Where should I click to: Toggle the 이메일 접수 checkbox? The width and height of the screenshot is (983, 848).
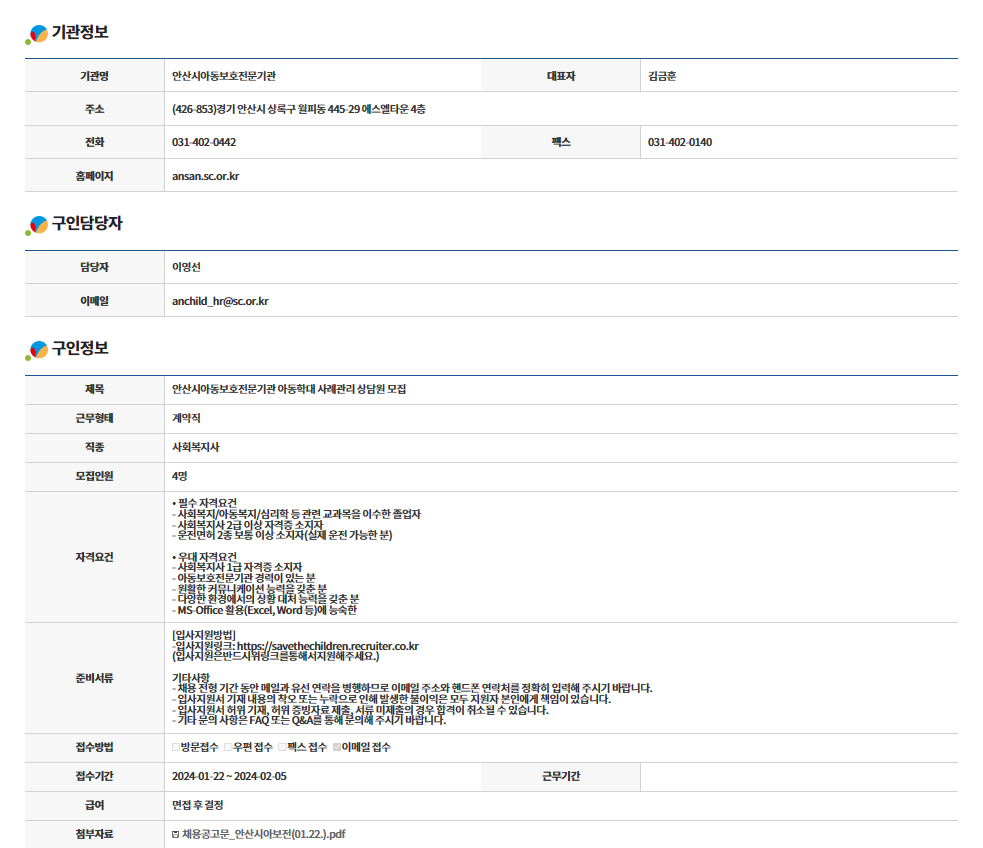point(337,747)
